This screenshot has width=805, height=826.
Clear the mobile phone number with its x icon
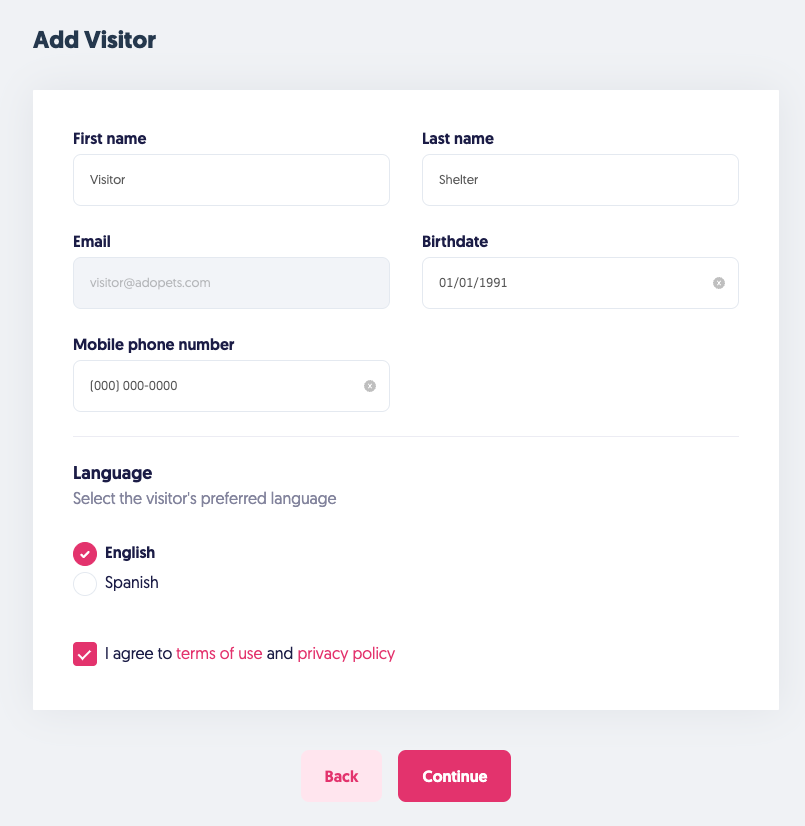pos(370,386)
